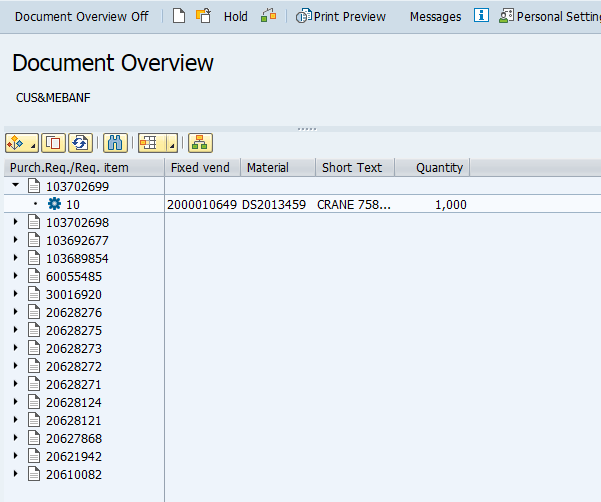The image size is (601, 502).
Task: Collapse purchase requisition 103702699
Action: pos(15,186)
